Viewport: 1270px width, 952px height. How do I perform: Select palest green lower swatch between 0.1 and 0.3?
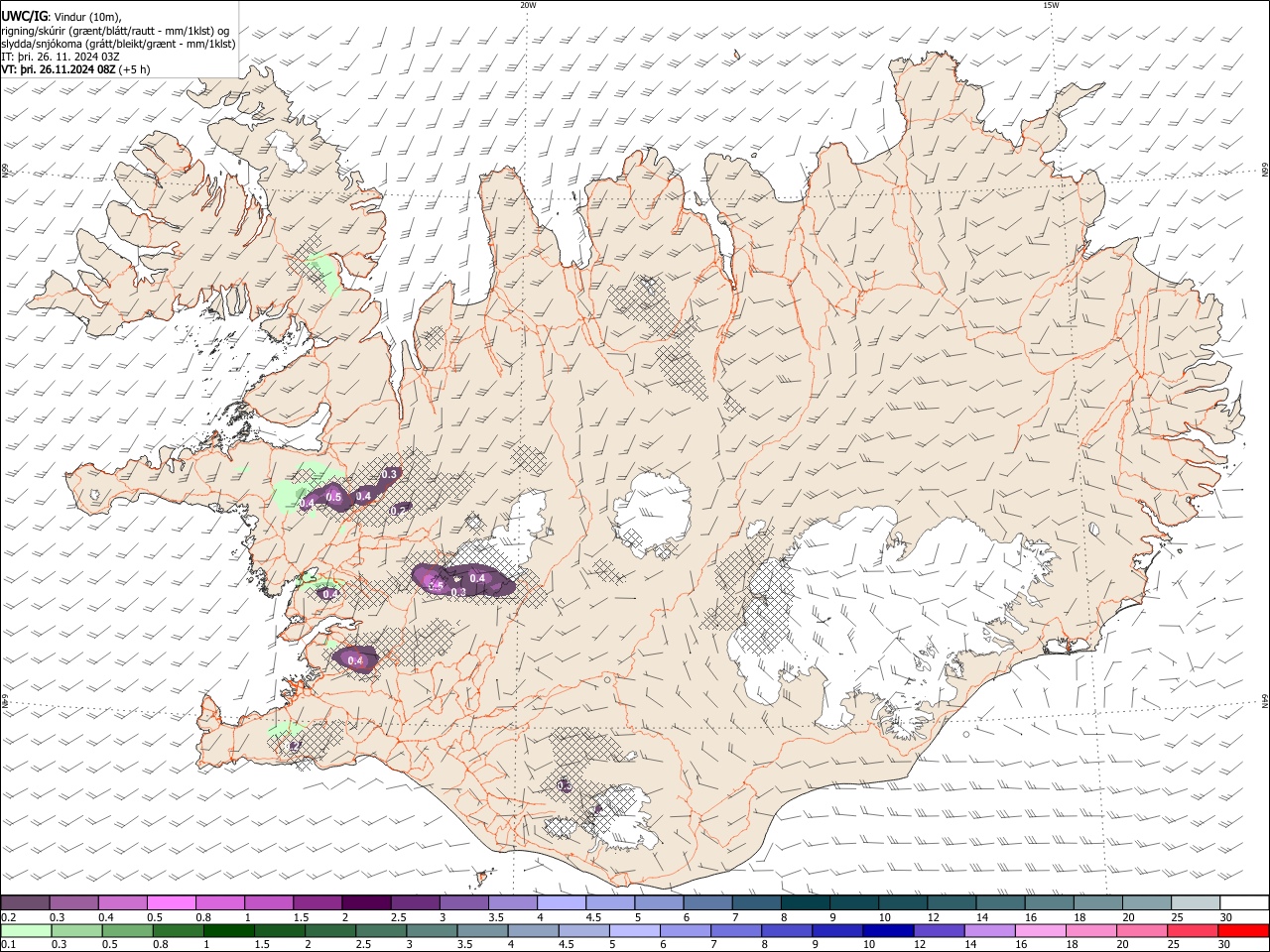(26, 931)
